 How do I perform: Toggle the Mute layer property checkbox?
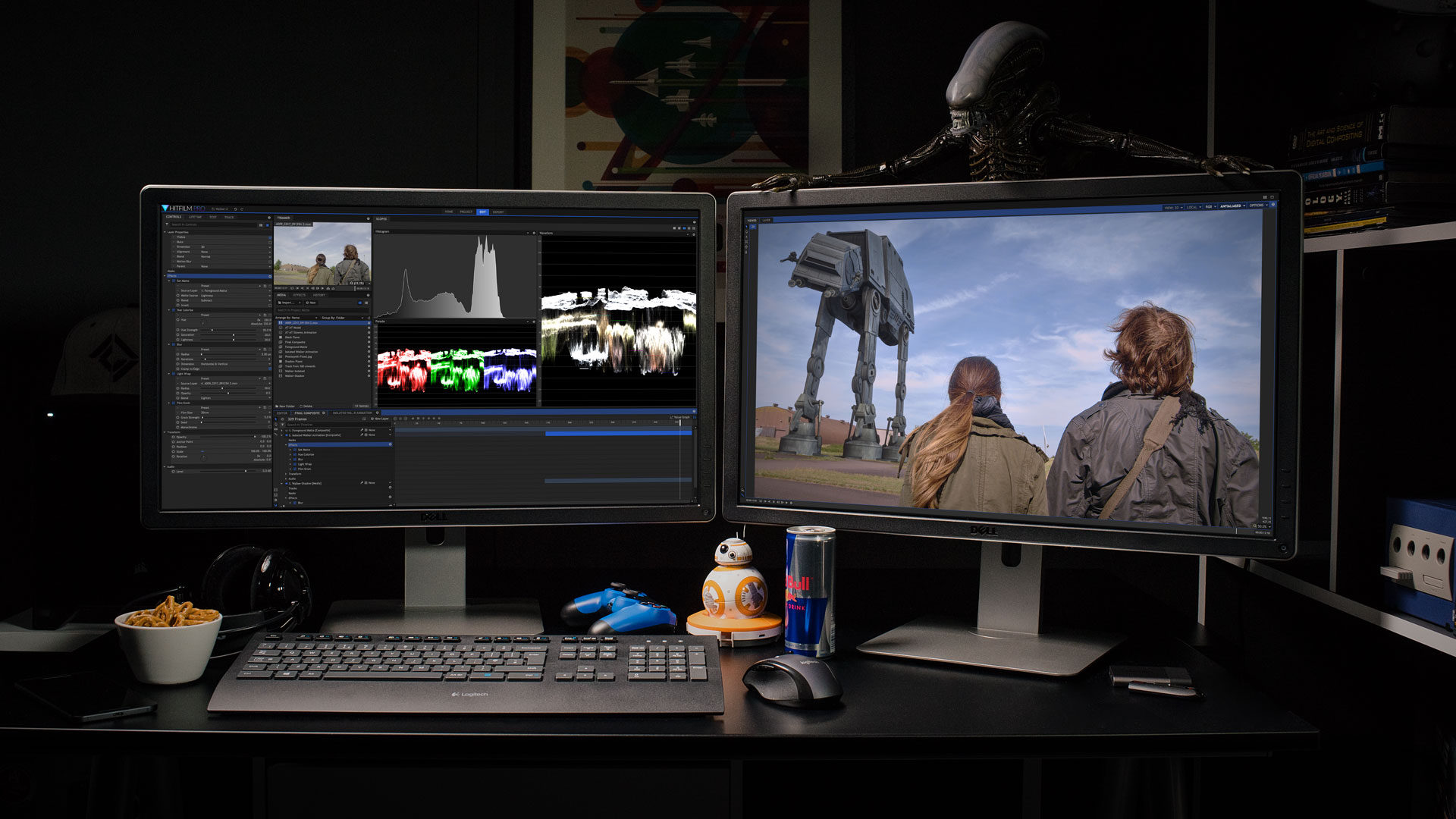click(x=270, y=243)
